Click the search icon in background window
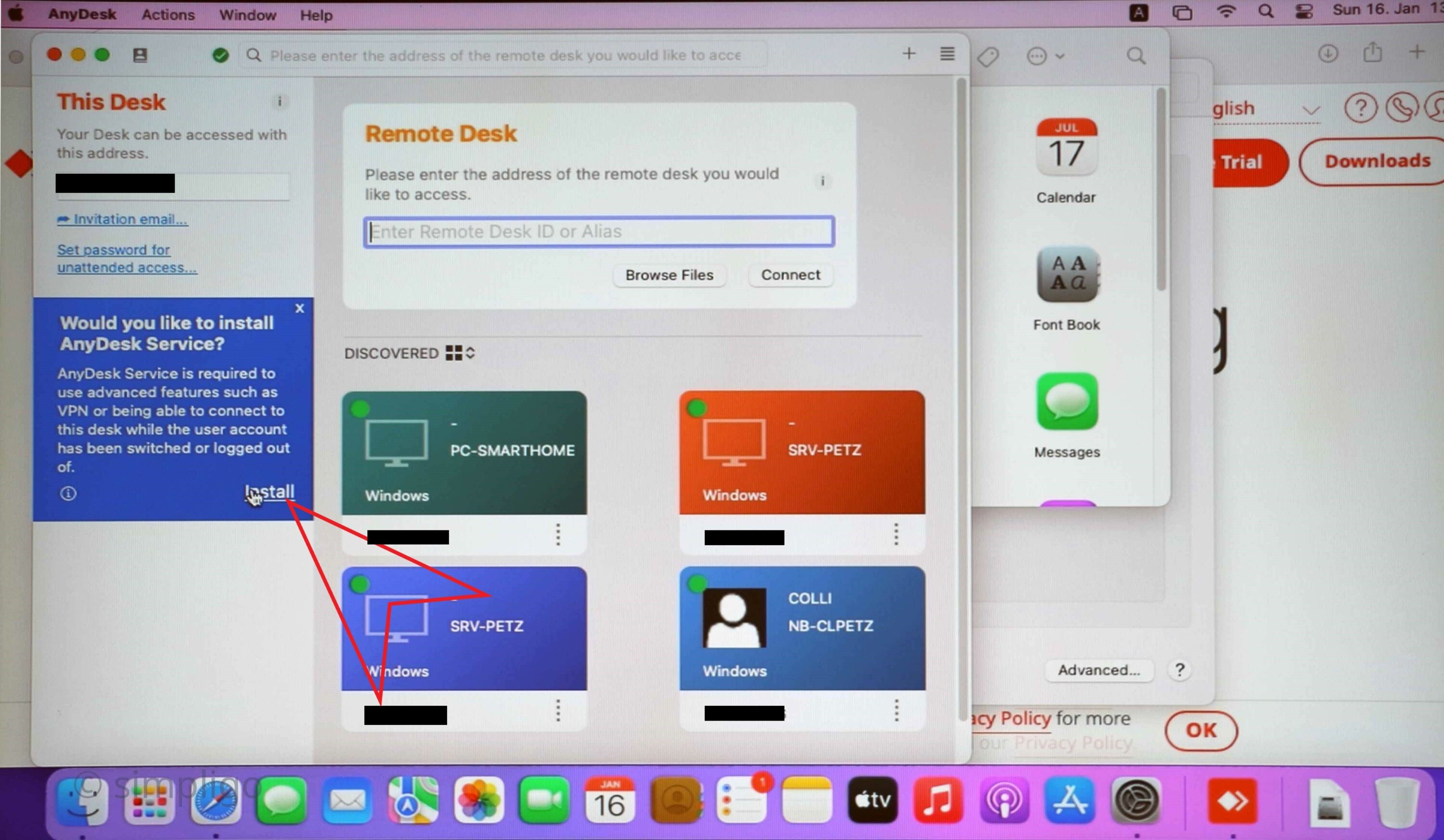The height and width of the screenshot is (840, 1444). (x=1136, y=56)
